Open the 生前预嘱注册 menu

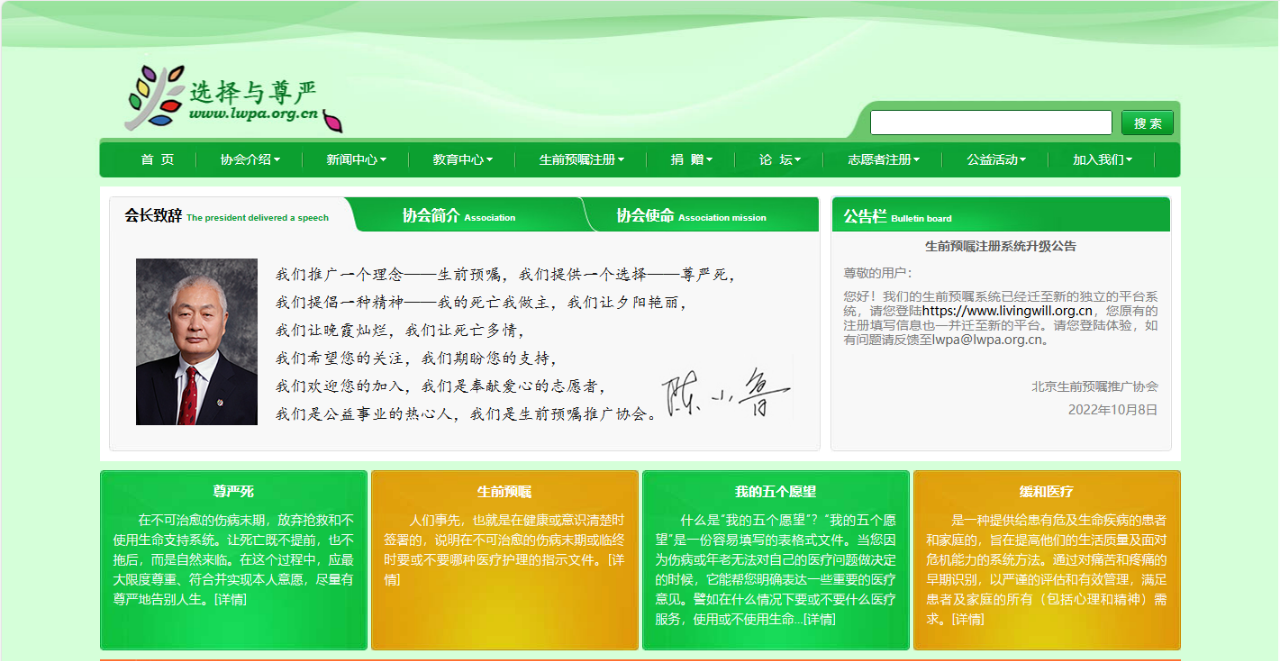click(x=581, y=160)
